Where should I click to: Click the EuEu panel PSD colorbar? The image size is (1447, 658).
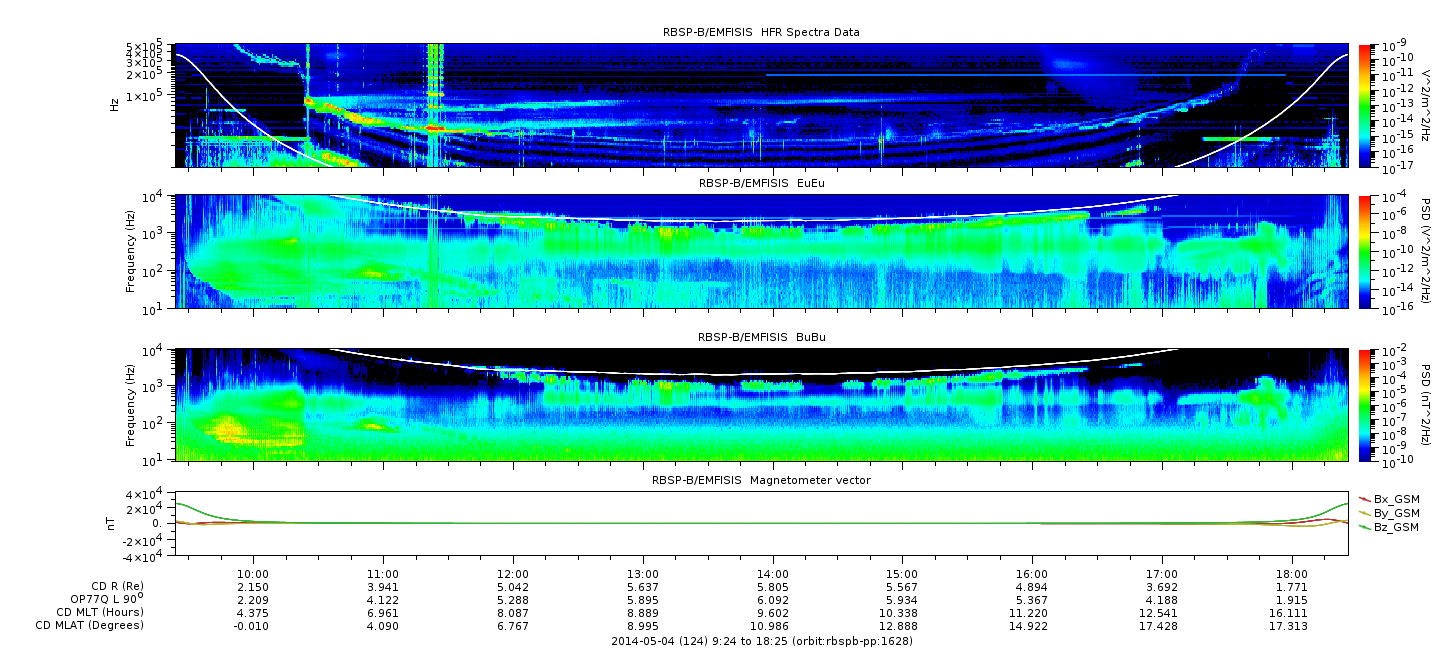coord(1366,252)
